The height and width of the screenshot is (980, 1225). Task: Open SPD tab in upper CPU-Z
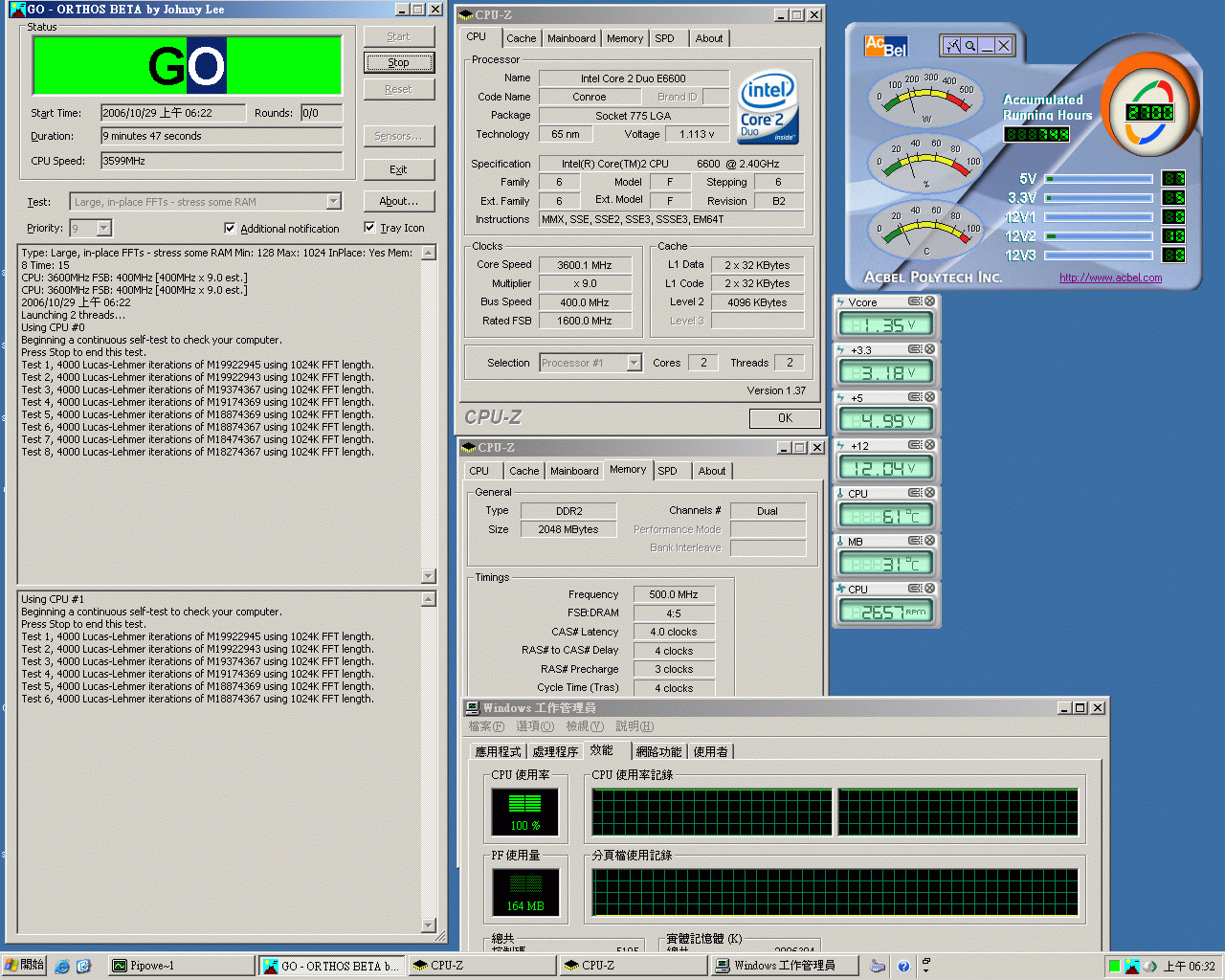664,38
